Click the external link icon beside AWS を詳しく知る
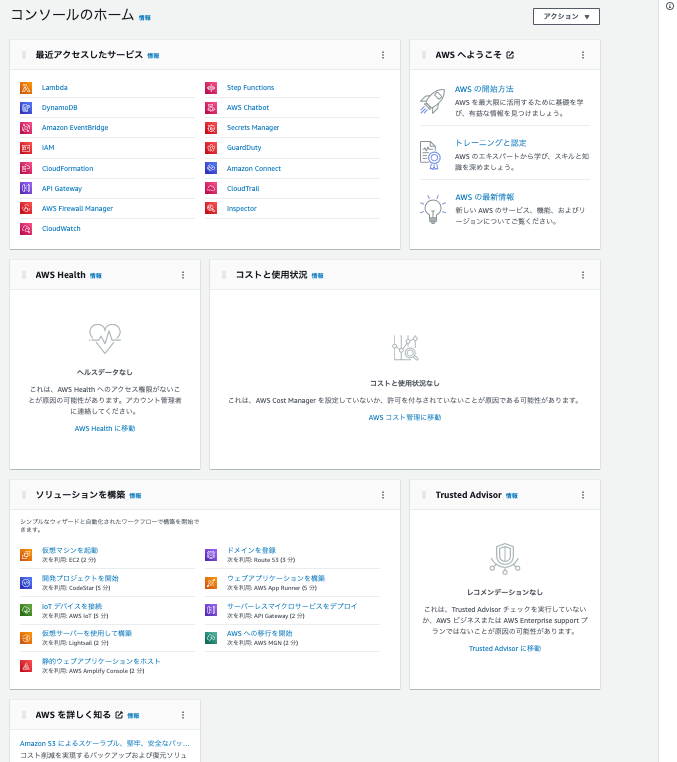 (x=119, y=715)
